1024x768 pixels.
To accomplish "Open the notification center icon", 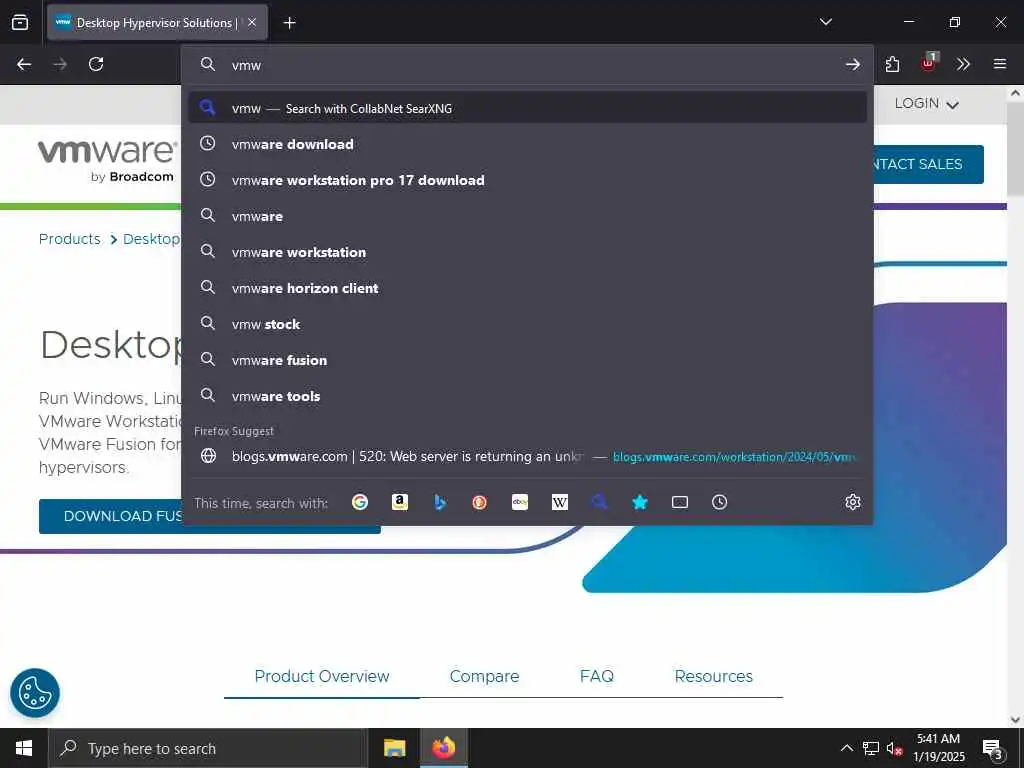I will 993,749.
